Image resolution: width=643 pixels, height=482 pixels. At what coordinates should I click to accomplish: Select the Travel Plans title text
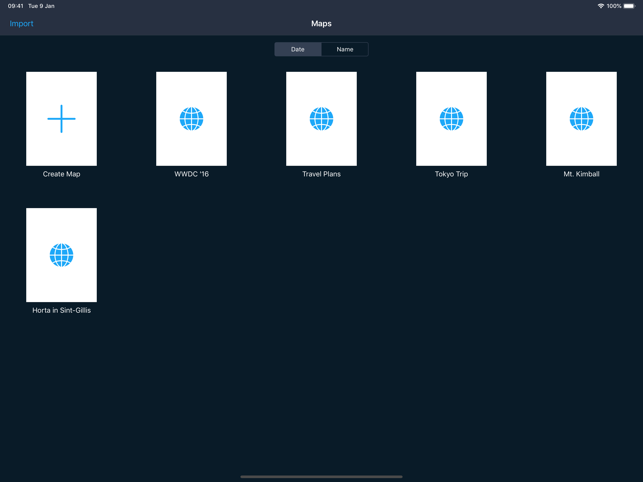321,174
